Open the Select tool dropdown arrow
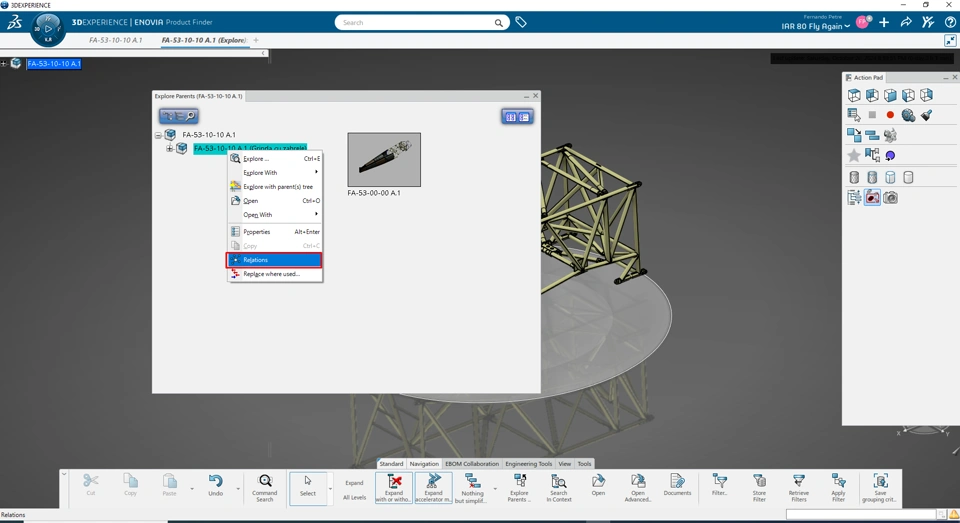 (x=330, y=489)
